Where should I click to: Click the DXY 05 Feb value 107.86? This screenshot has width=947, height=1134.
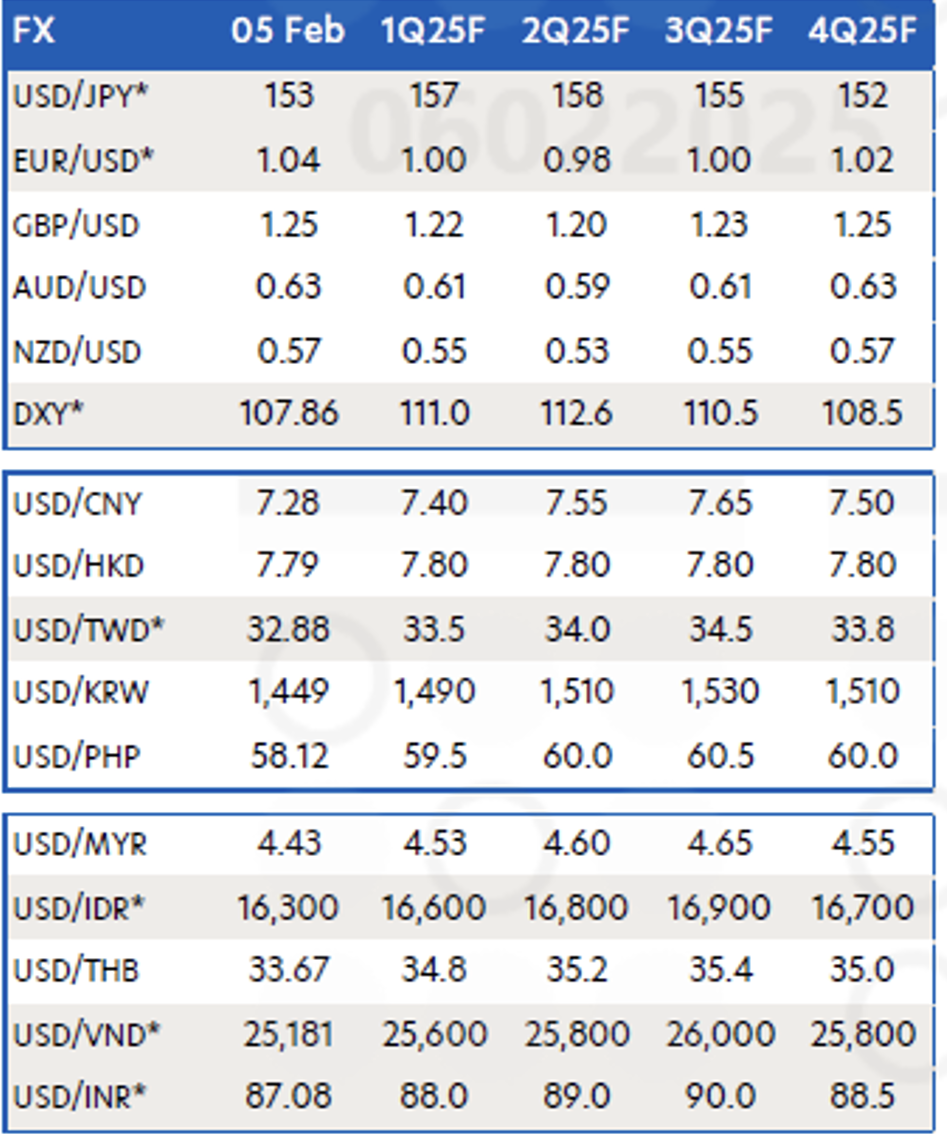[x=289, y=414]
